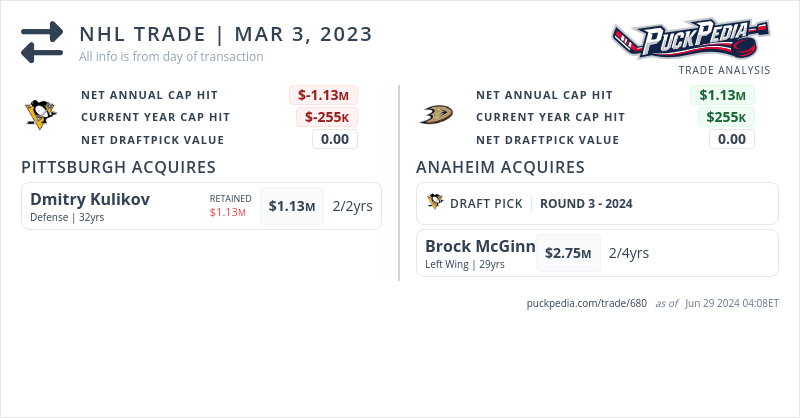Click the NHL Trade Mar 3, 2023 heading
Image resolution: width=800 pixels, height=418 pixels.
(226, 34)
